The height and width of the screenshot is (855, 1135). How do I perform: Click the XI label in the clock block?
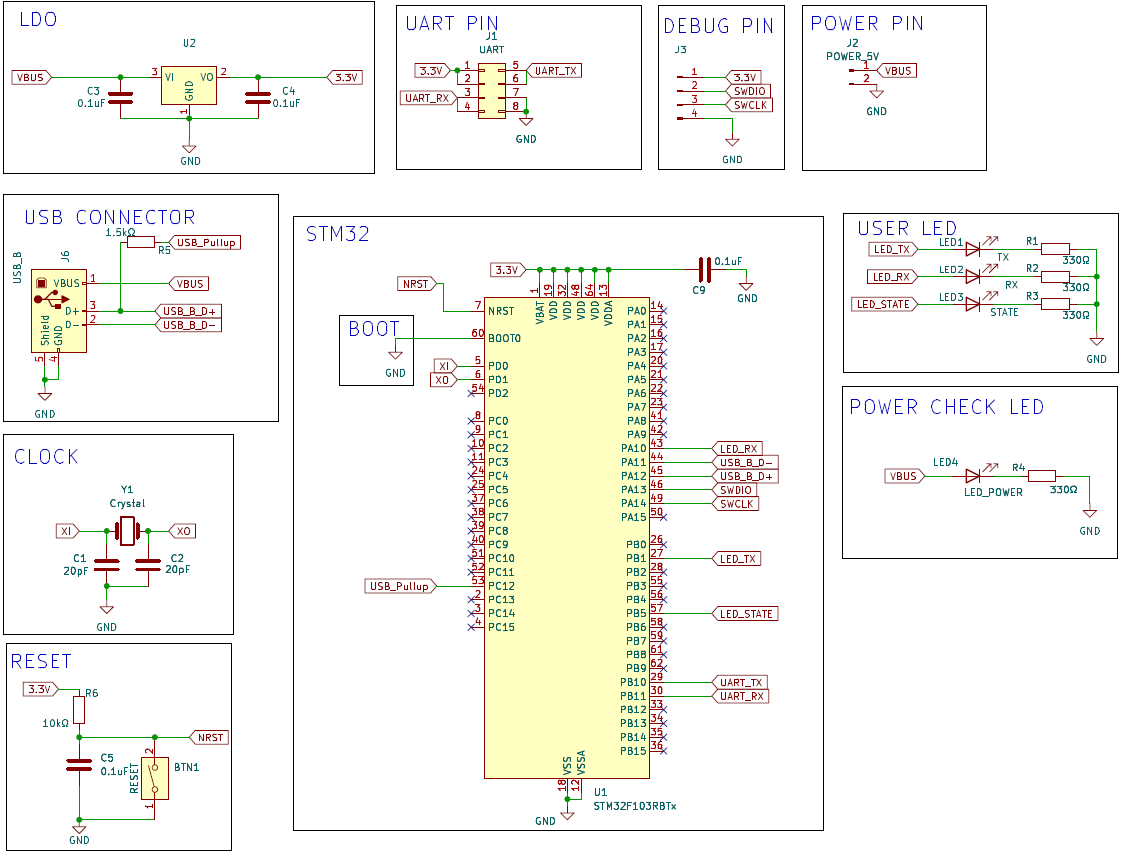click(x=67, y=531)
